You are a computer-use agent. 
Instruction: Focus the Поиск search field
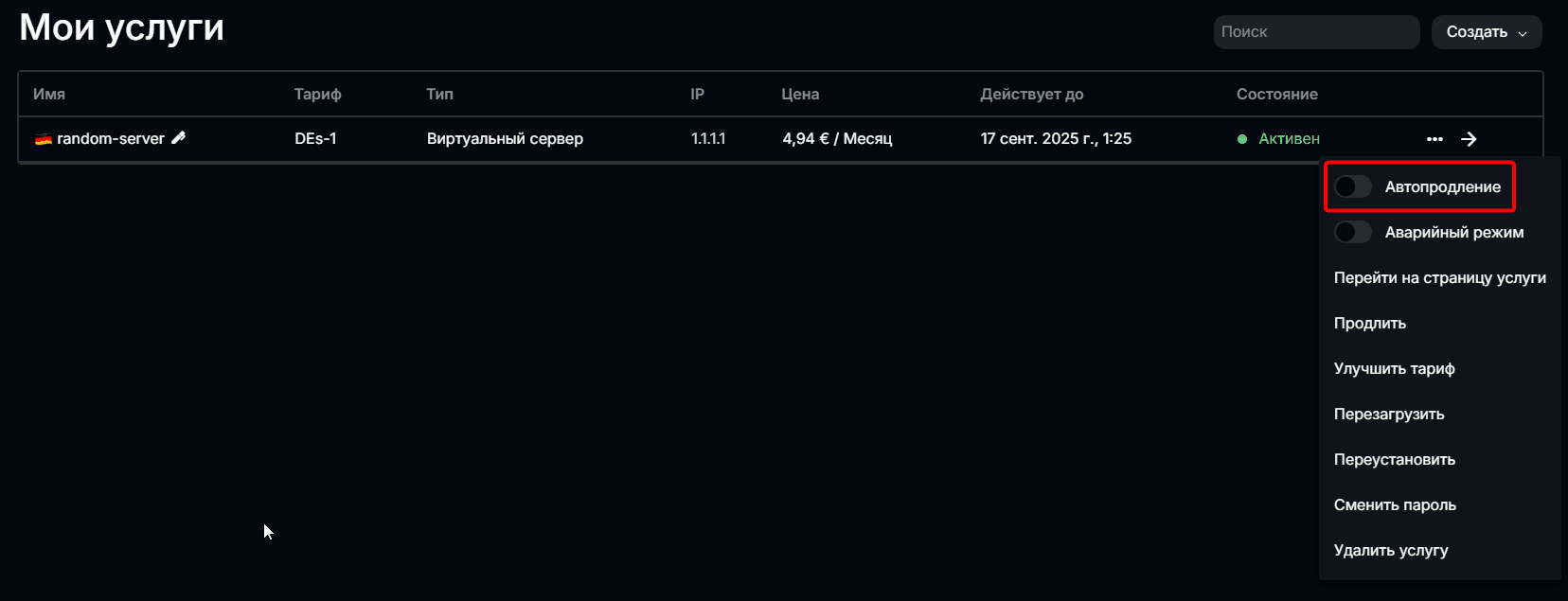click(1316, 32)
